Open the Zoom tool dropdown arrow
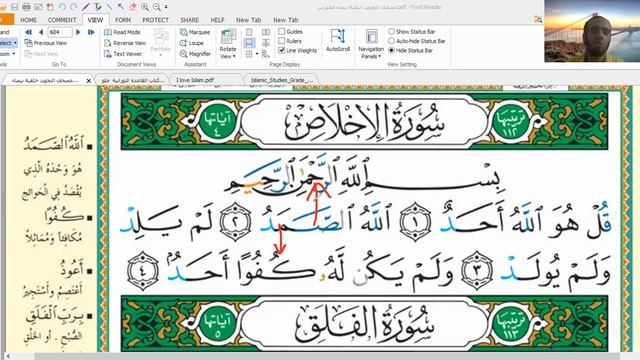Screen dimensions: 640x360 coord(14,53)
